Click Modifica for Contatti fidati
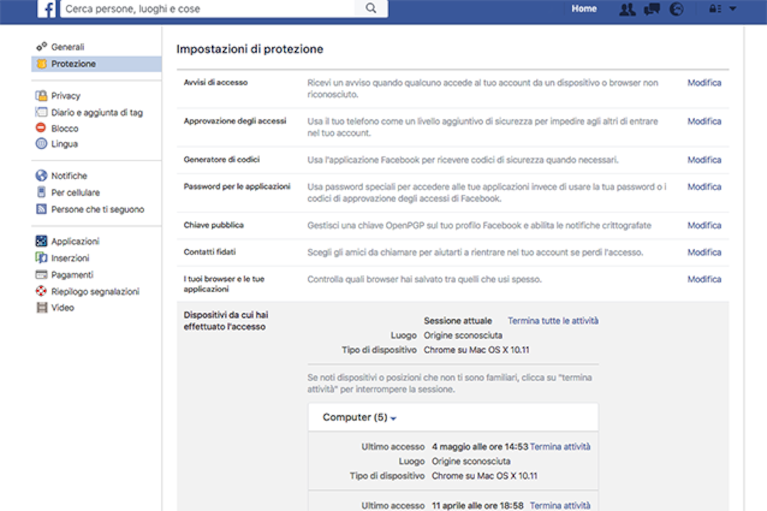 pos(704,252)
